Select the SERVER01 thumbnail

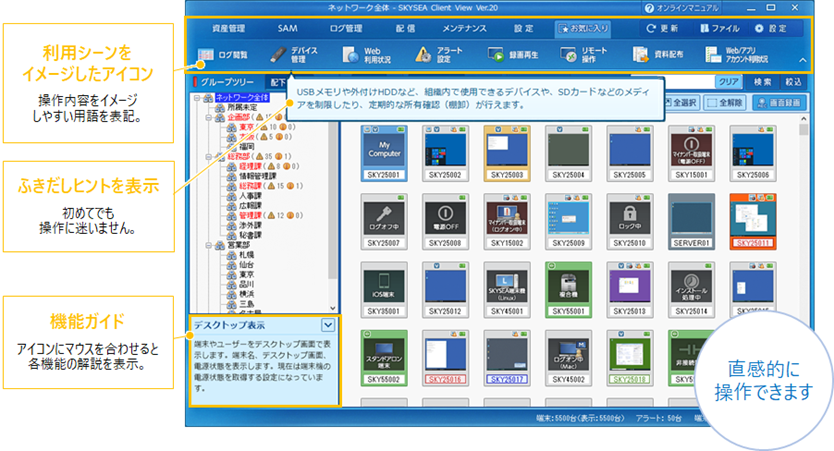pos(691,222)
